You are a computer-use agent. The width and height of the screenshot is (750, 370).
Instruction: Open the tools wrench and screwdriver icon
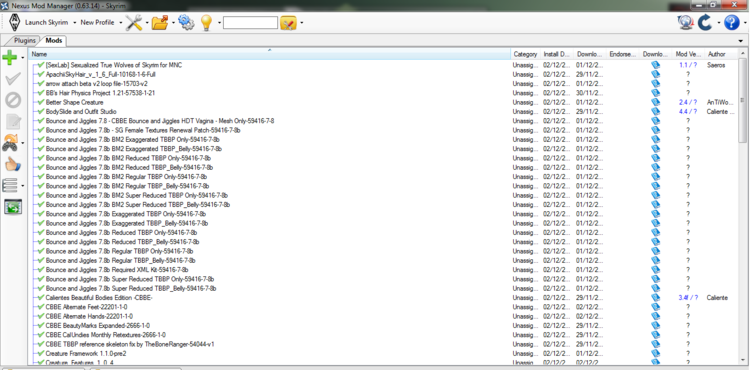(134, 22)
